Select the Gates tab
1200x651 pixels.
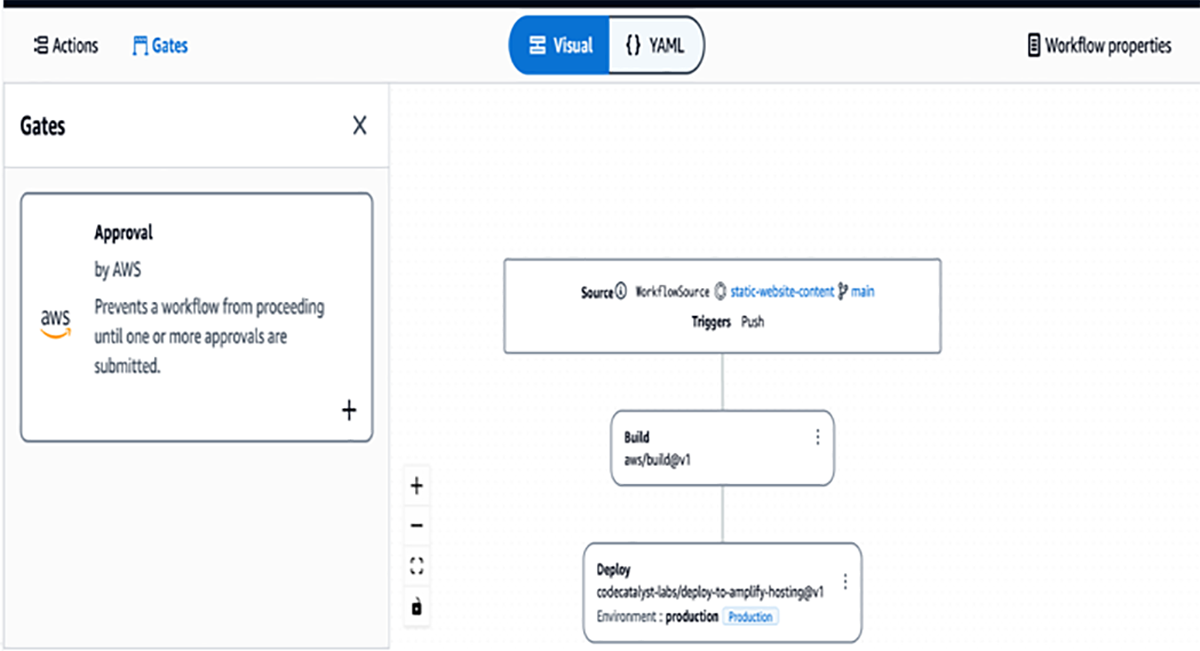(160, 45)
